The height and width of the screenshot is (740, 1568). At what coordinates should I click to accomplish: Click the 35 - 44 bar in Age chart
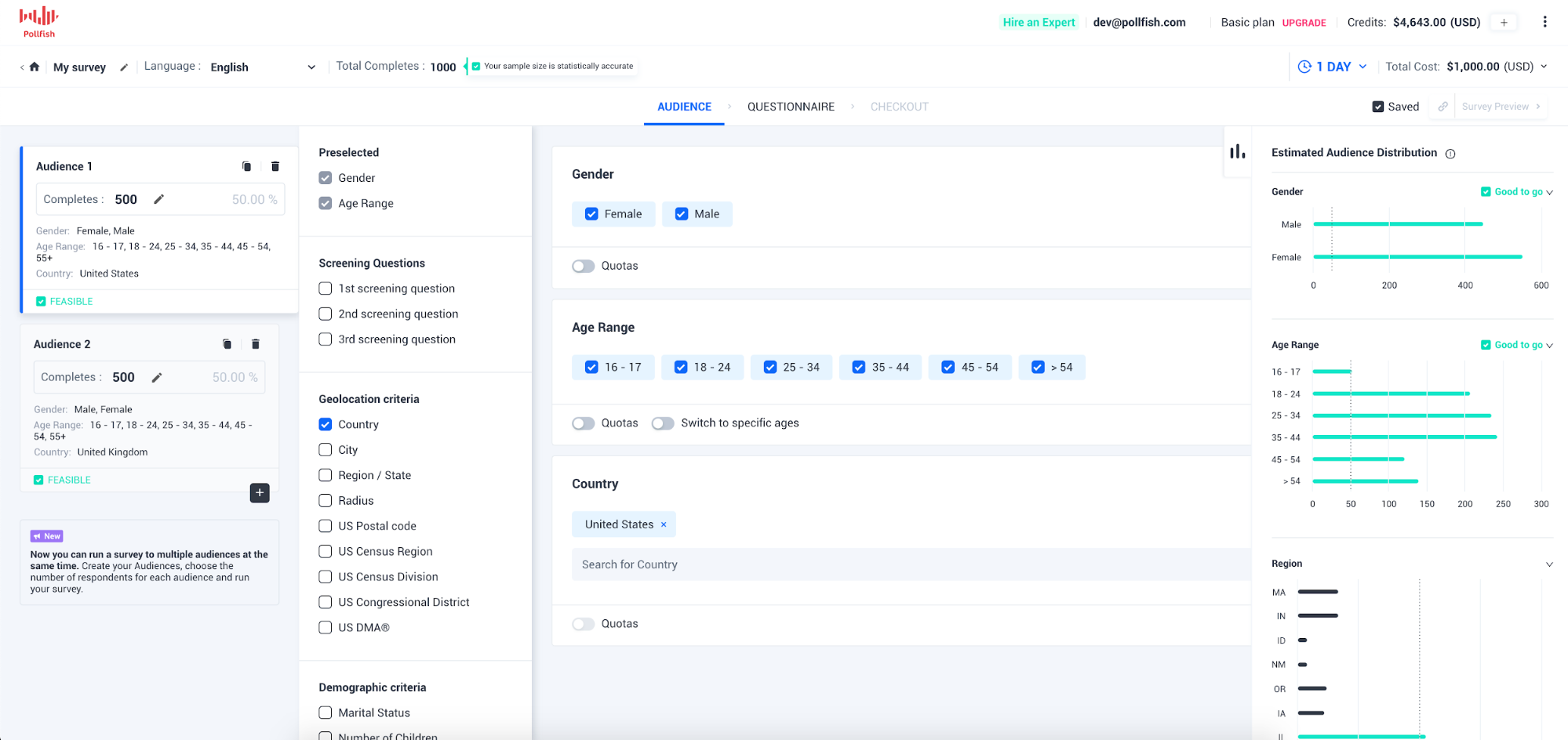coord(1404,437)
